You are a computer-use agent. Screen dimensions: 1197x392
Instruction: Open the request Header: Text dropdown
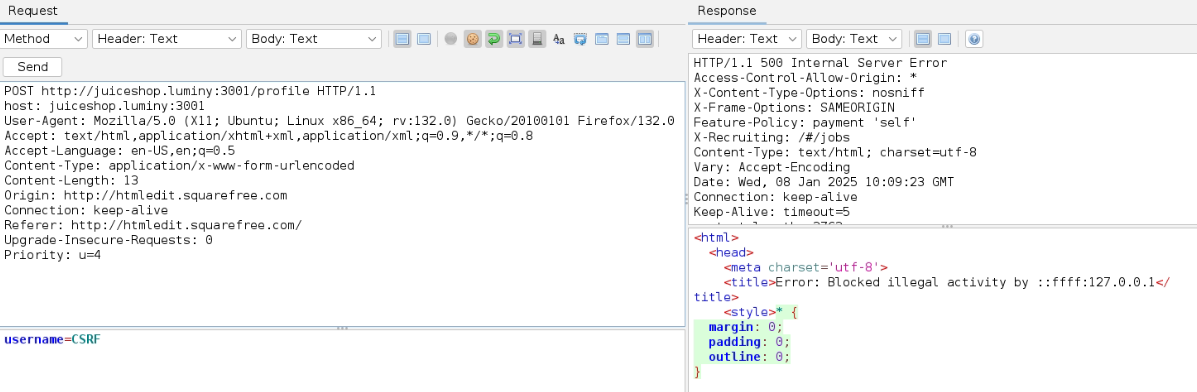pos(166,39)
